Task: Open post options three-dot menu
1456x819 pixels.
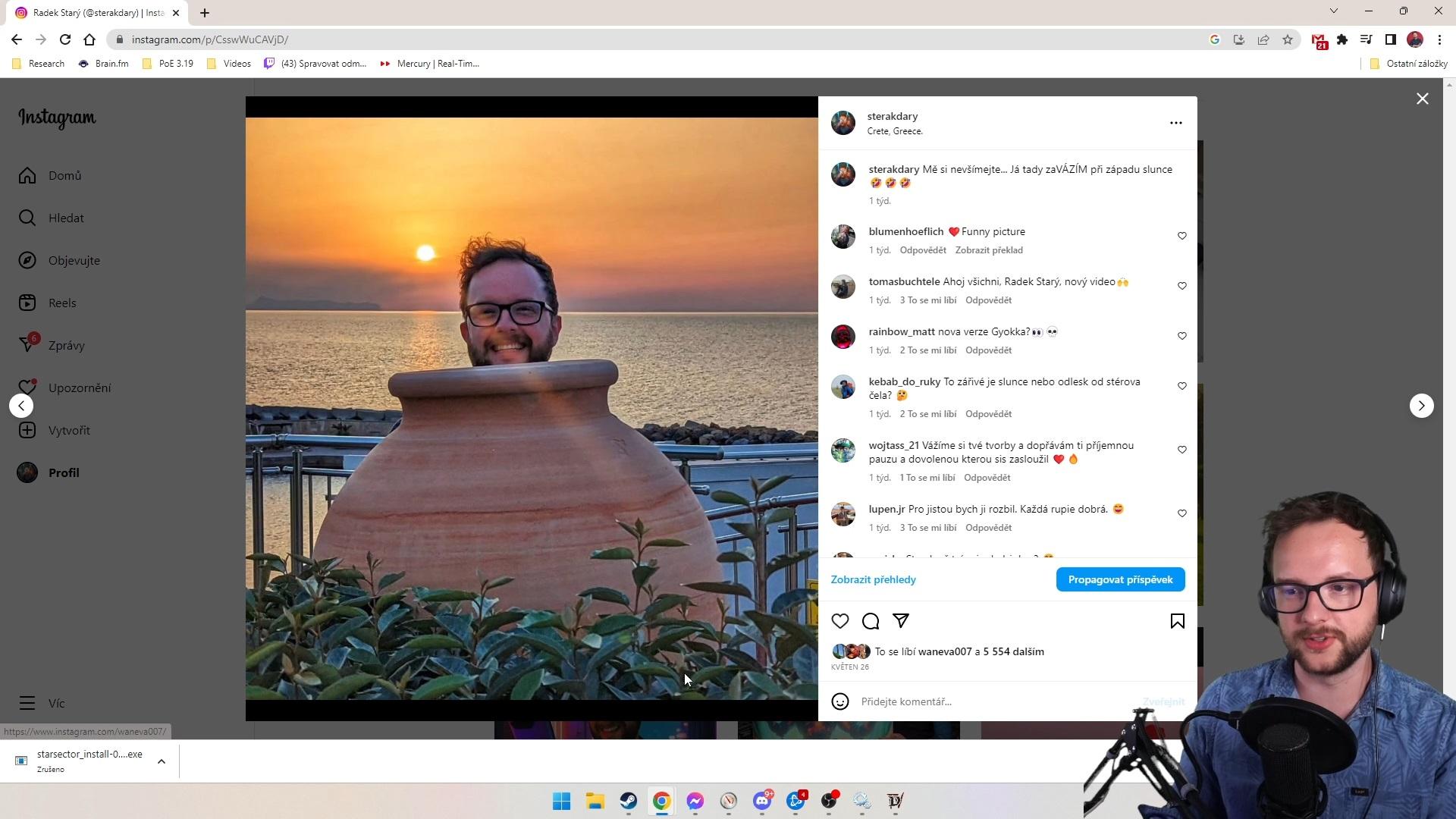Action: (1176, 123)
